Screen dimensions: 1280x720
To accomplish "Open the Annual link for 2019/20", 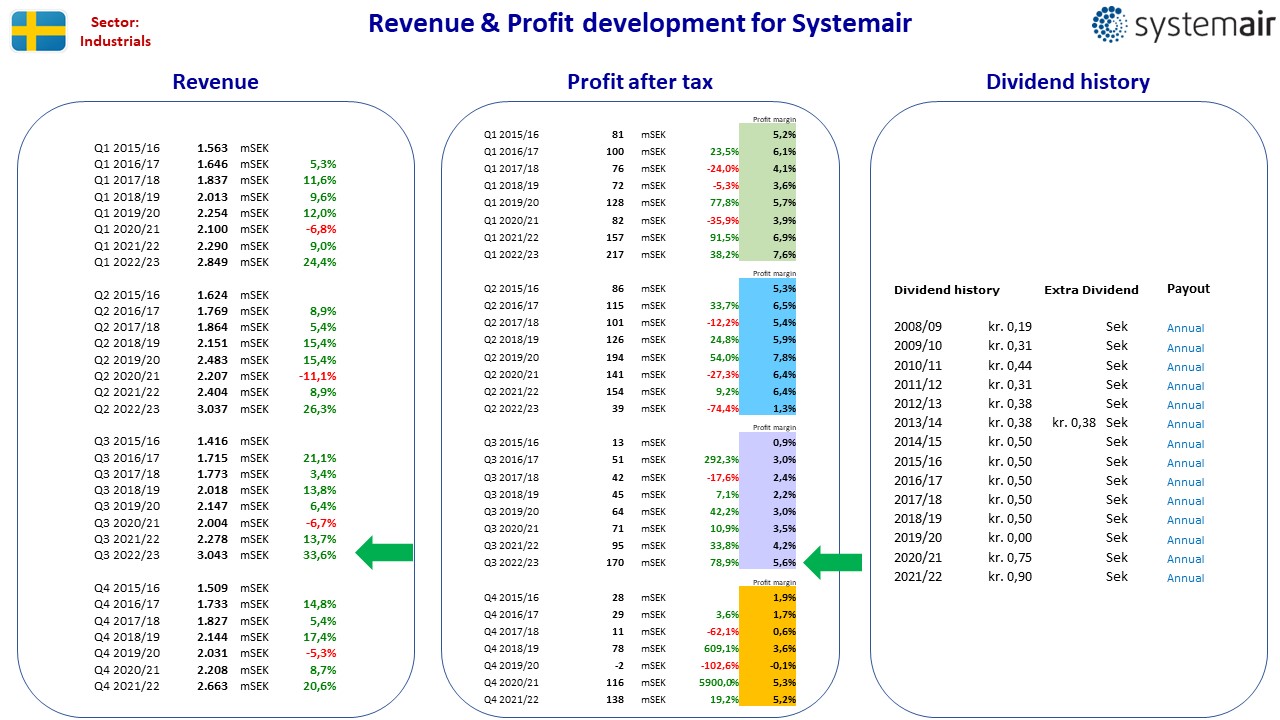I will (1186, 540).
